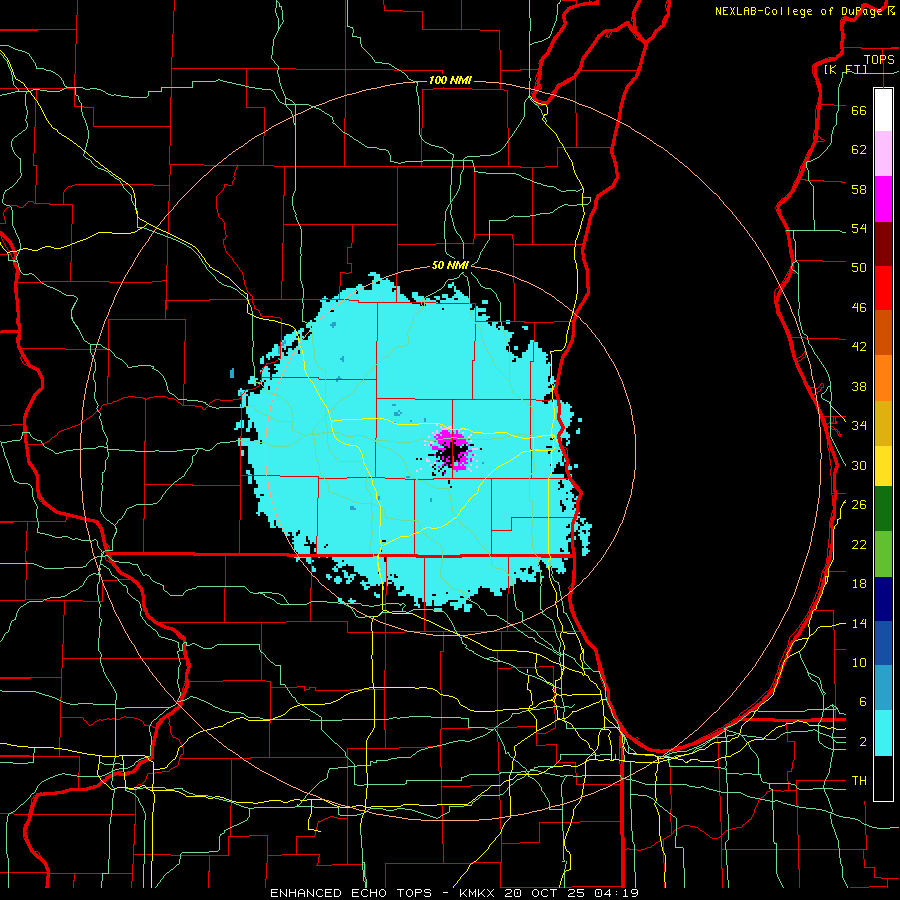Click the '30' legend value
This screenshot has width=900, height=900.
(859, 465)
